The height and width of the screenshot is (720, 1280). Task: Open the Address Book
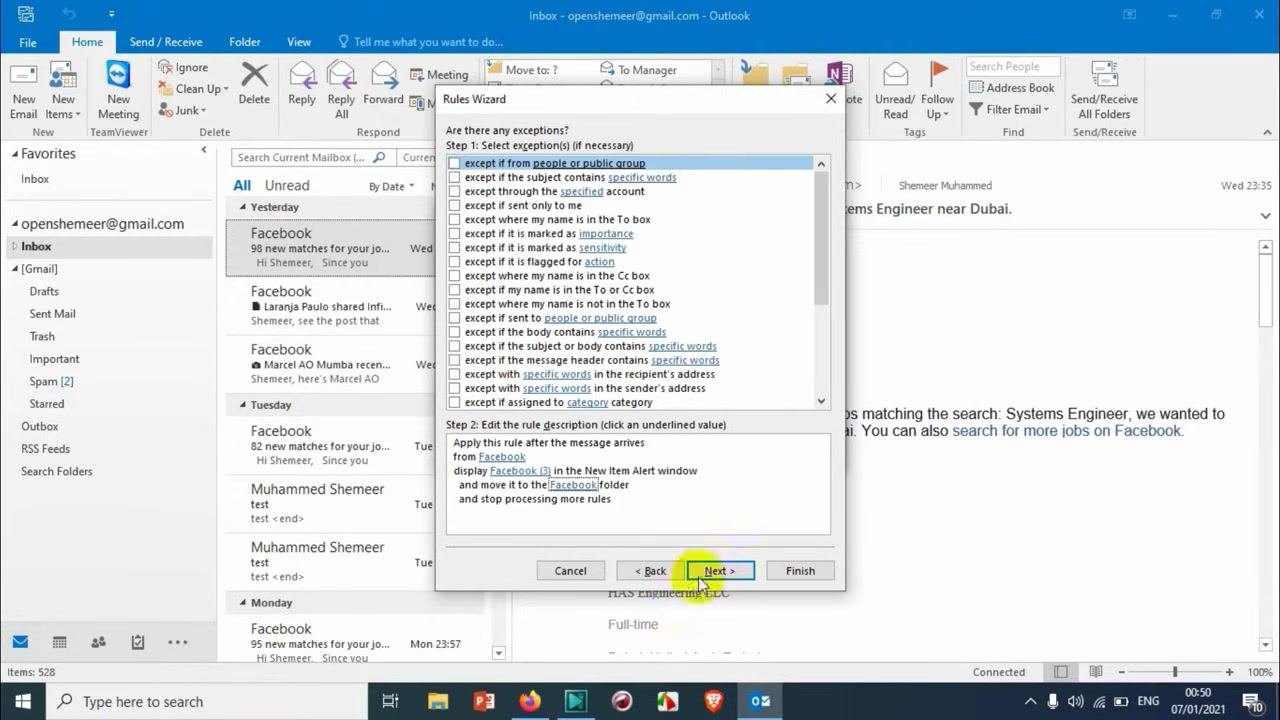coord(1011,87)
